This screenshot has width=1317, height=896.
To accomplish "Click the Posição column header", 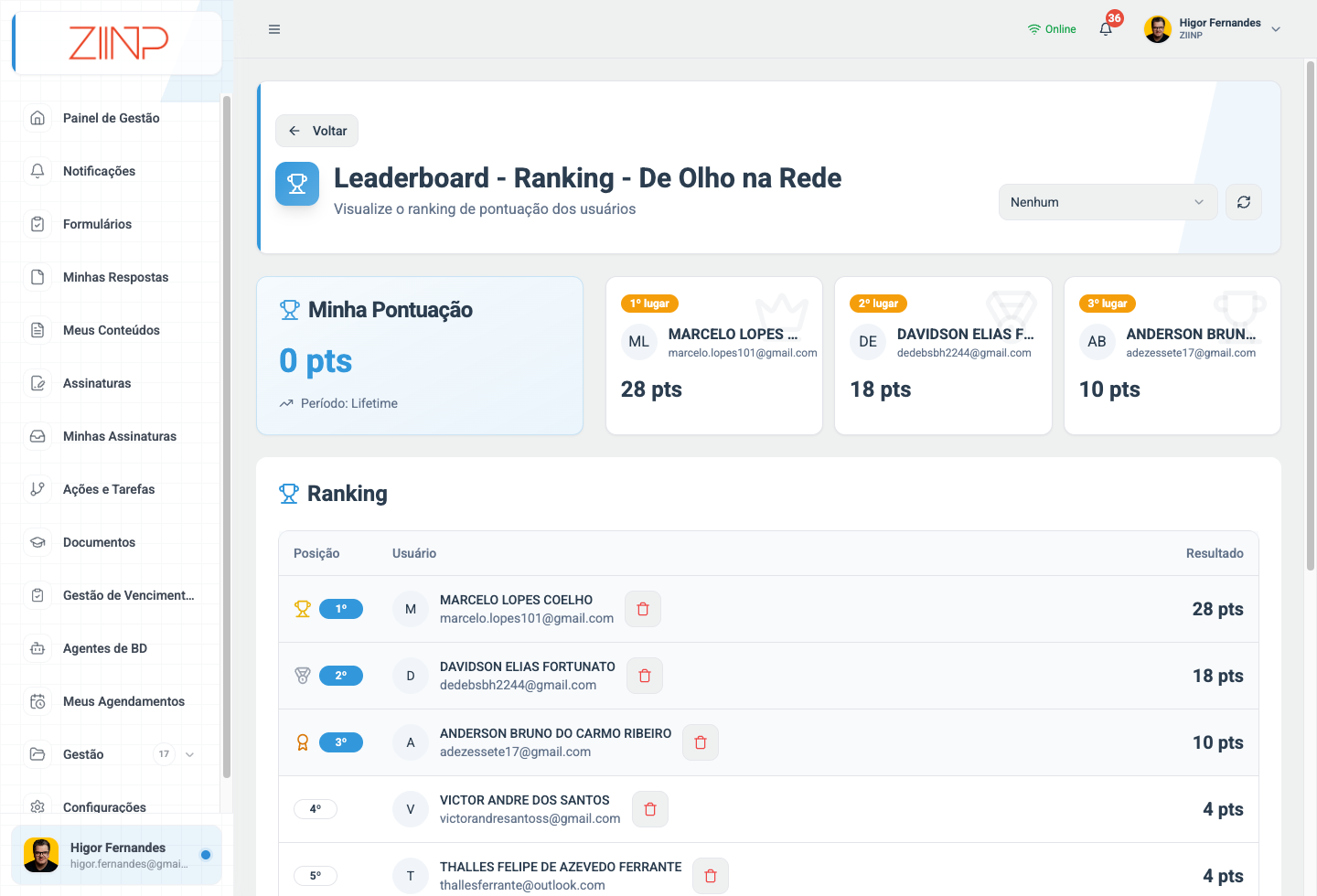I will pos(316,553).
